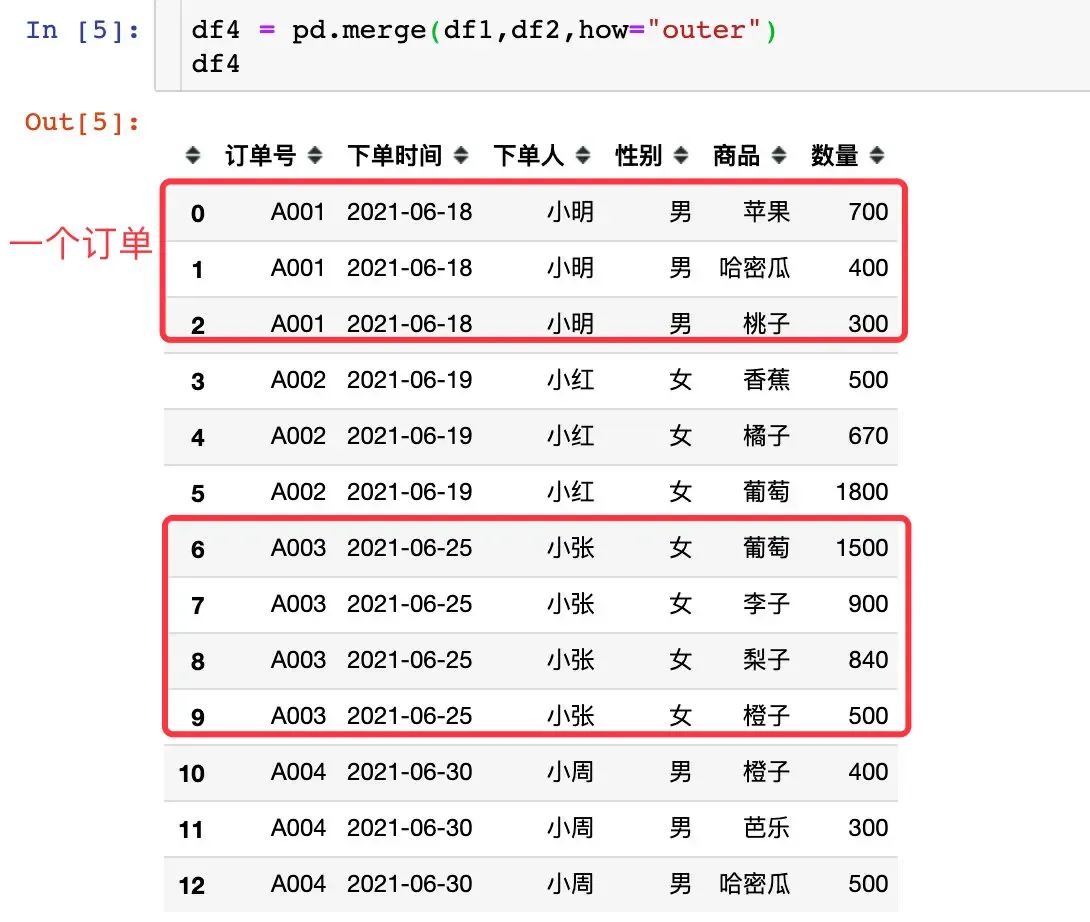The image size is (1090, 922).
Task: Click the 下单时间 column header text
Action: tap(395, 156)
